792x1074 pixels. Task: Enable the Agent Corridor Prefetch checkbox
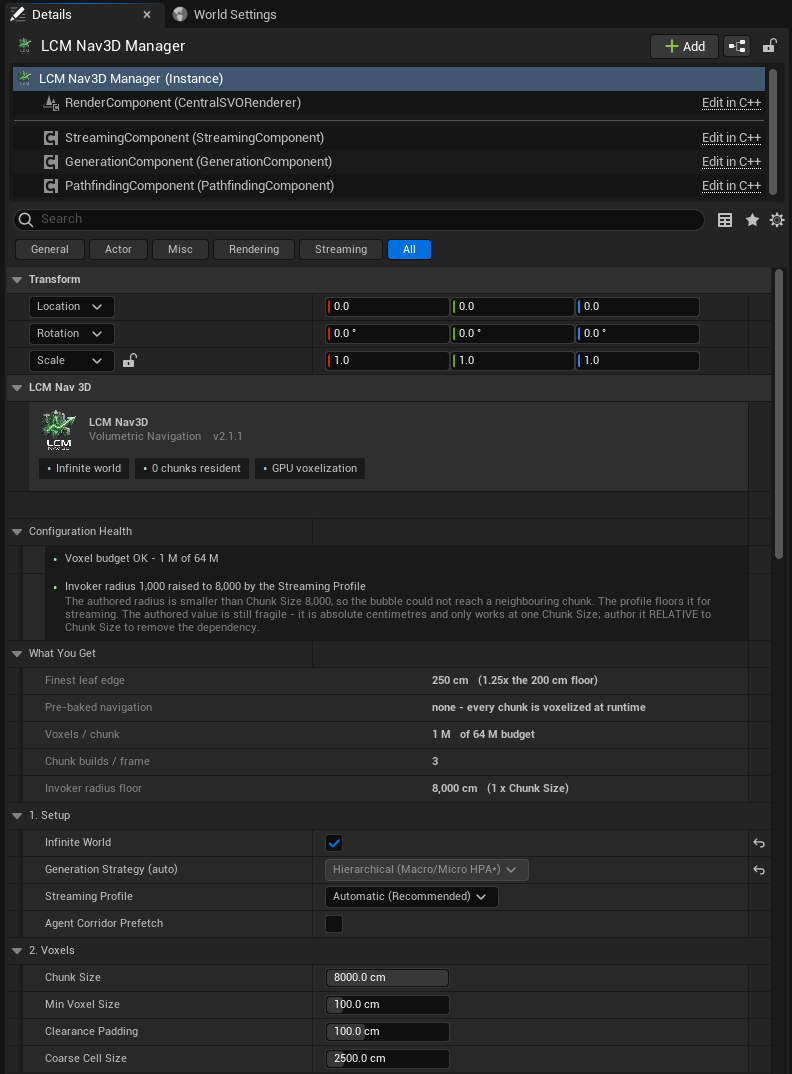pos(334,924)
